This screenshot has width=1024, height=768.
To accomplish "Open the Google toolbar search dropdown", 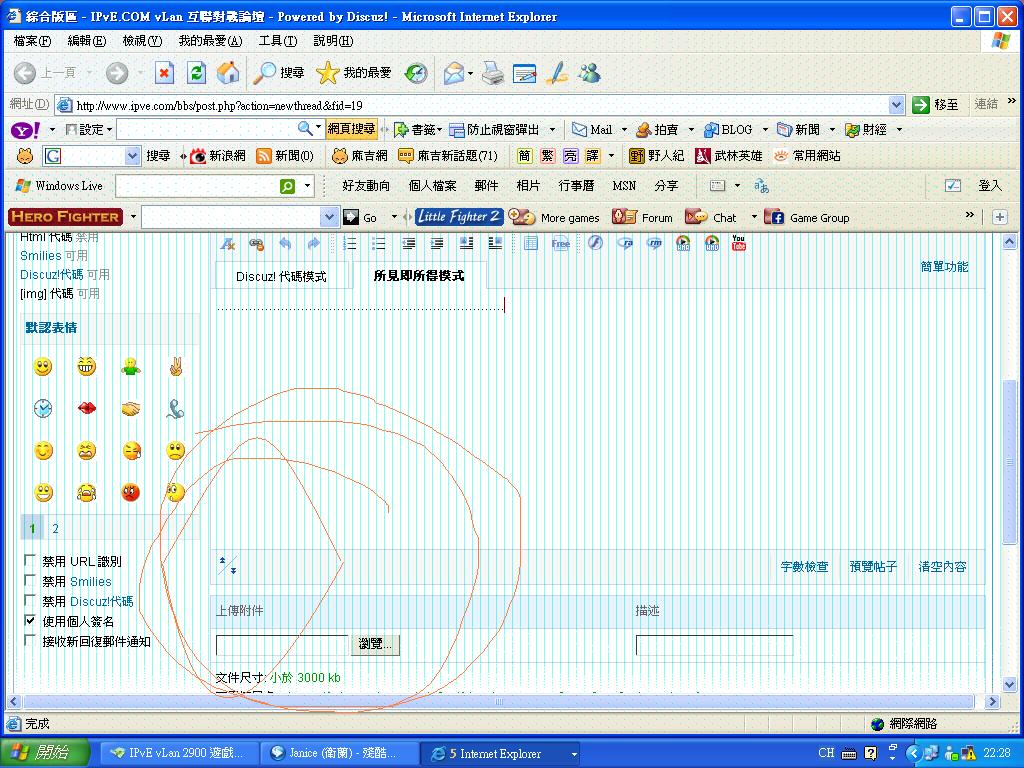I will pyautogui.click(x=133, y=156).
